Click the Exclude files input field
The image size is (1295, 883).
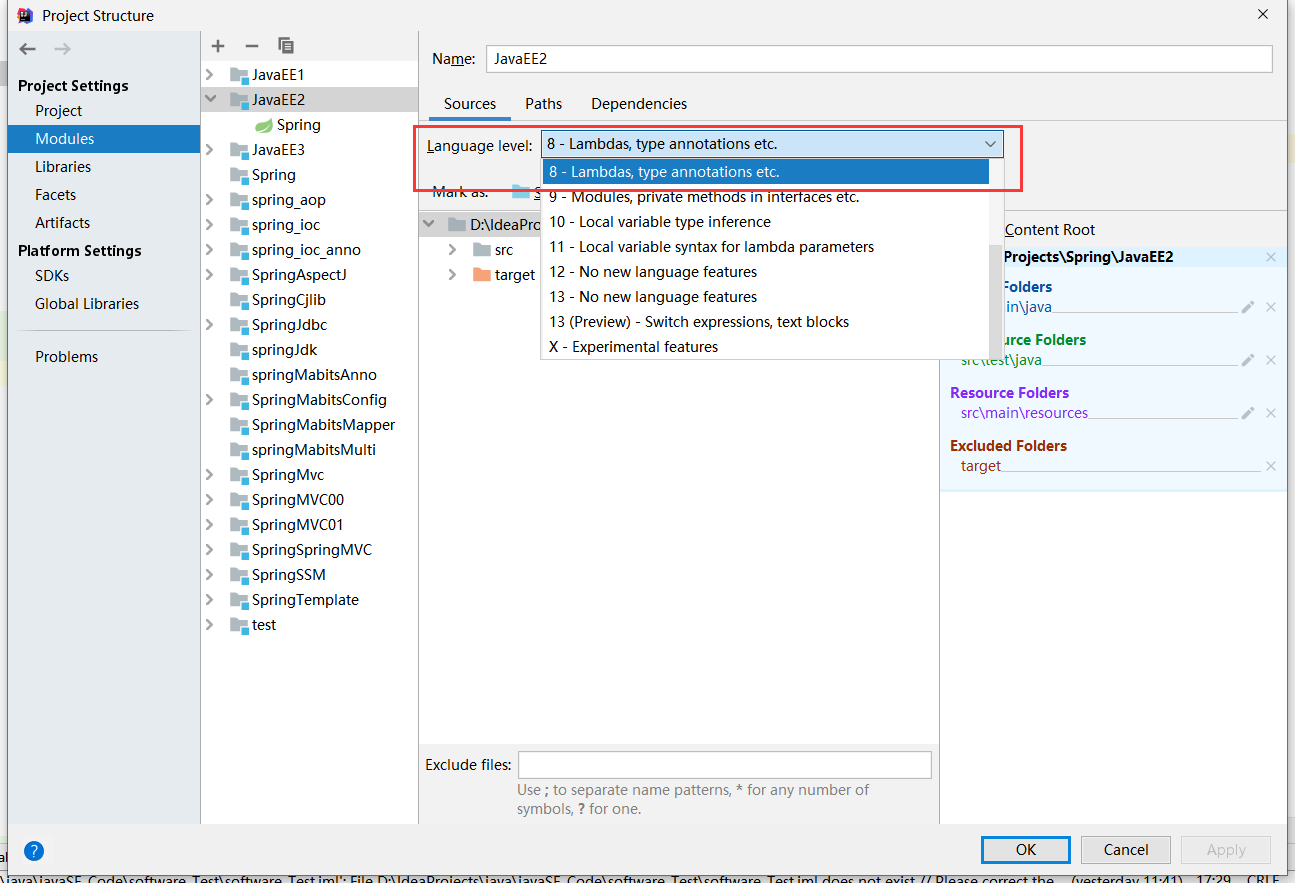coord(724,765)
